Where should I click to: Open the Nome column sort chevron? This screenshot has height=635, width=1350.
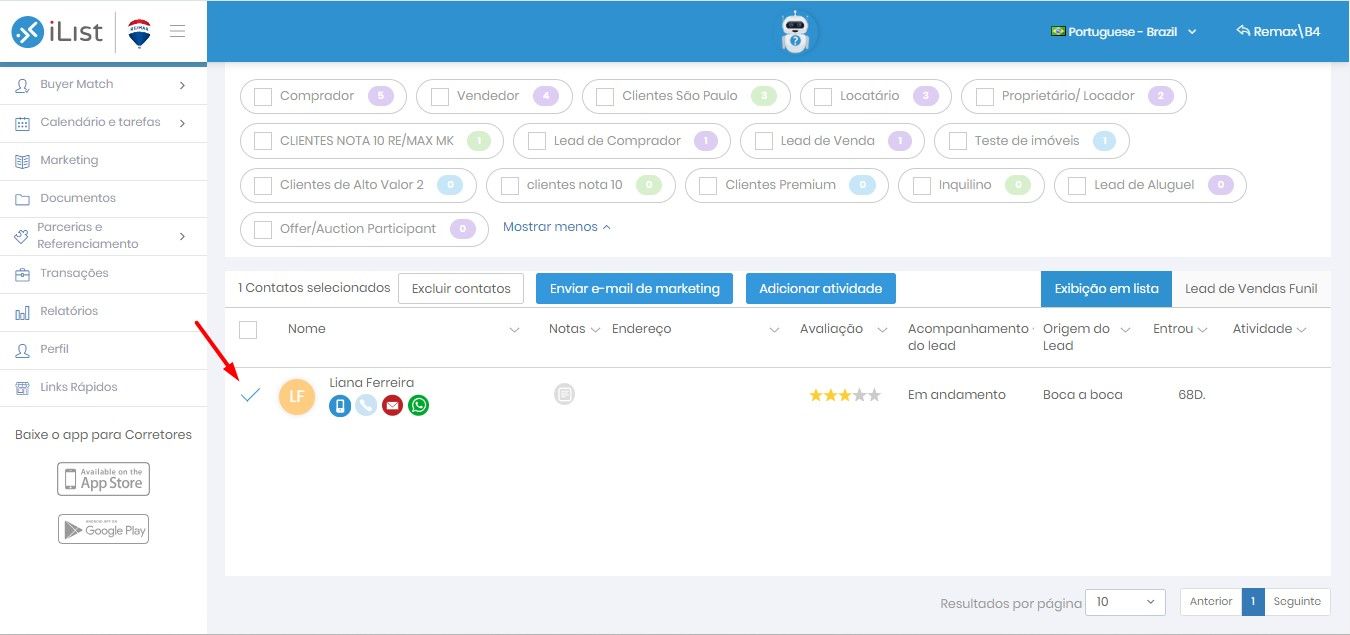(x=514, y=330)
